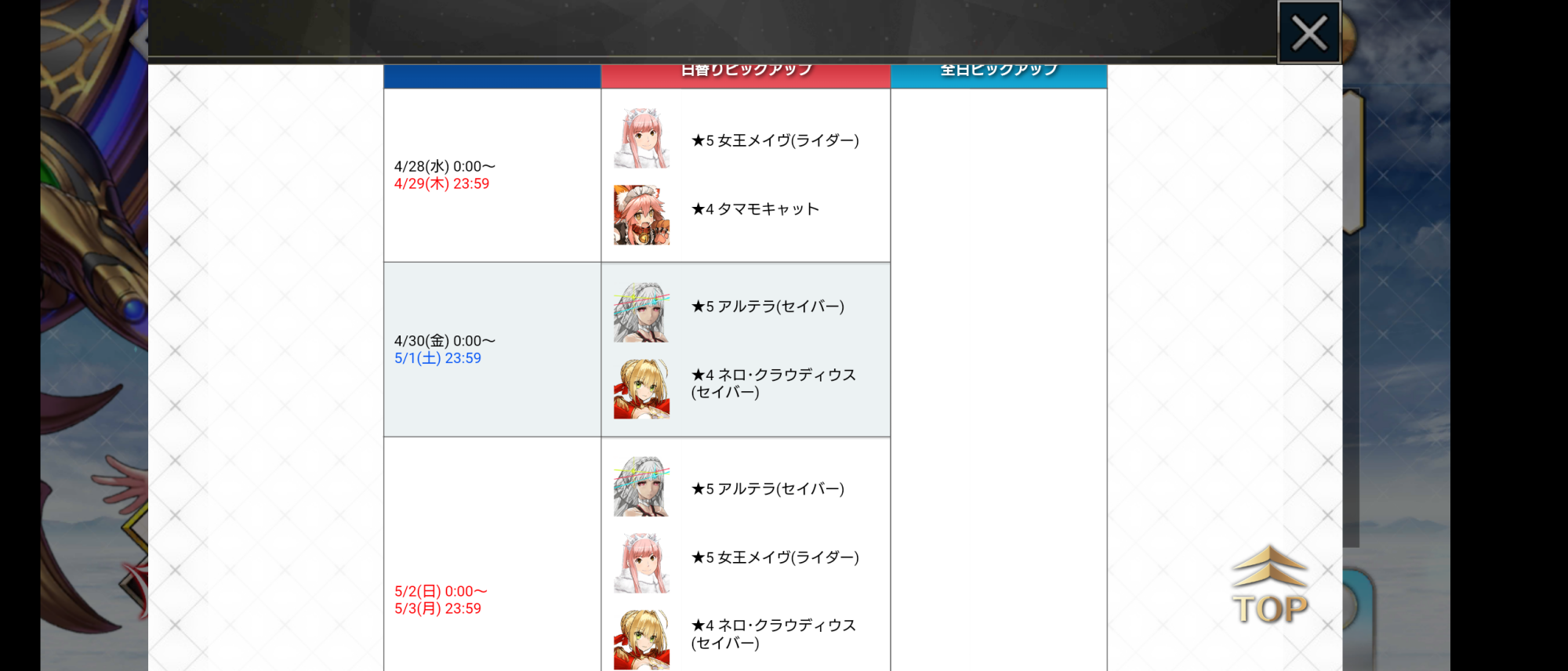Select Nero Claudius portrait in 5/2 row
The height and width of the screenshot is (671, 1568).
click(x=641, y=640)
